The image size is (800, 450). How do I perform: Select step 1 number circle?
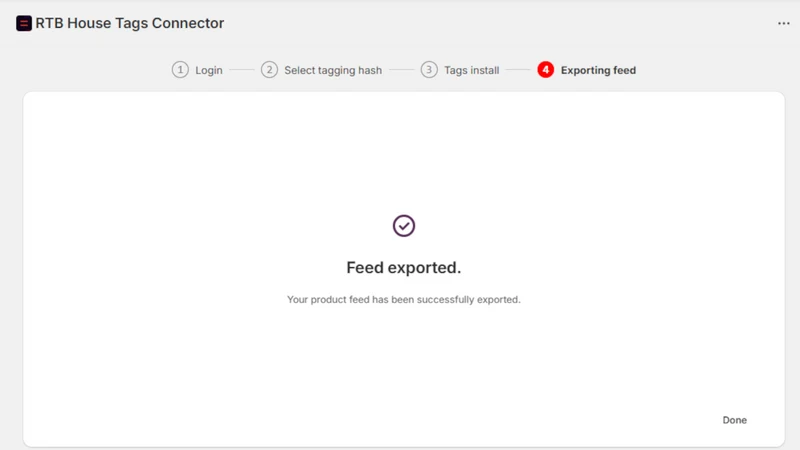pyautogui.click(x=180, y=70)
